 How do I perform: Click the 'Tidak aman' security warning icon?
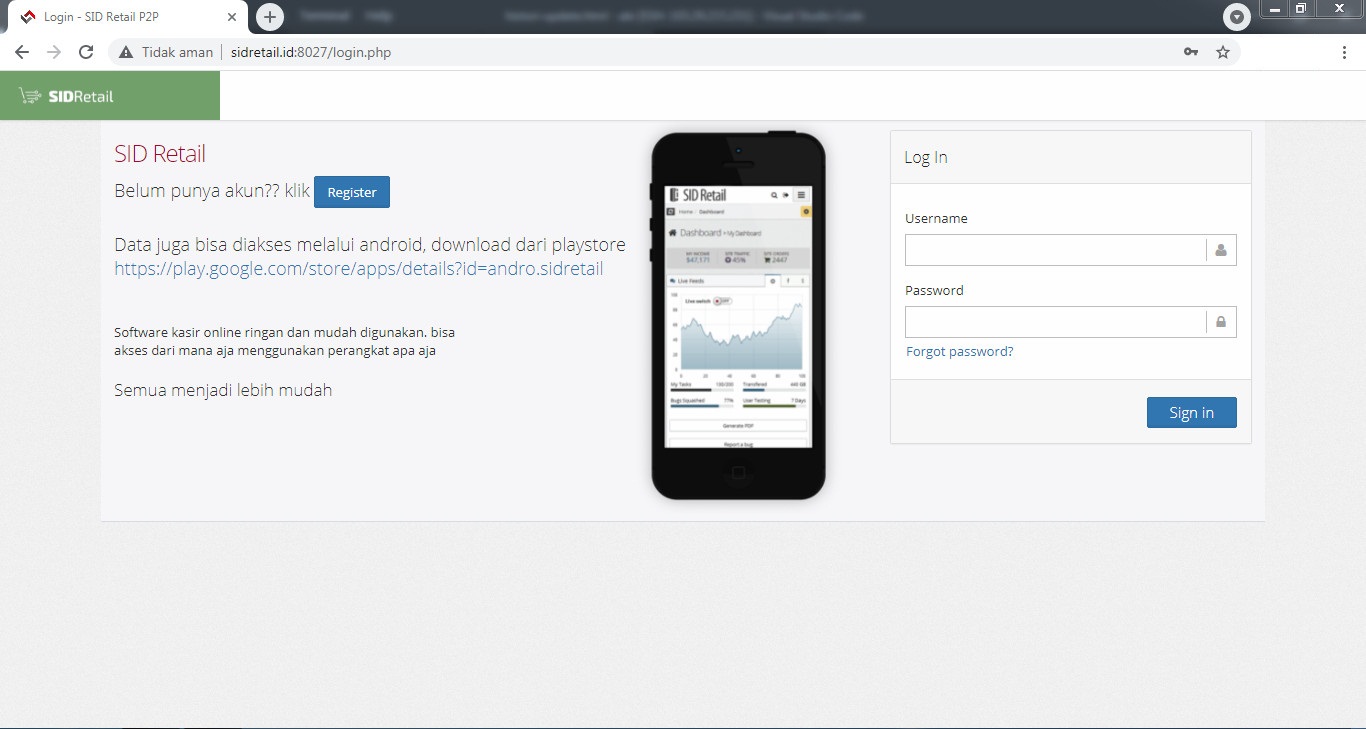click(126, 52)
